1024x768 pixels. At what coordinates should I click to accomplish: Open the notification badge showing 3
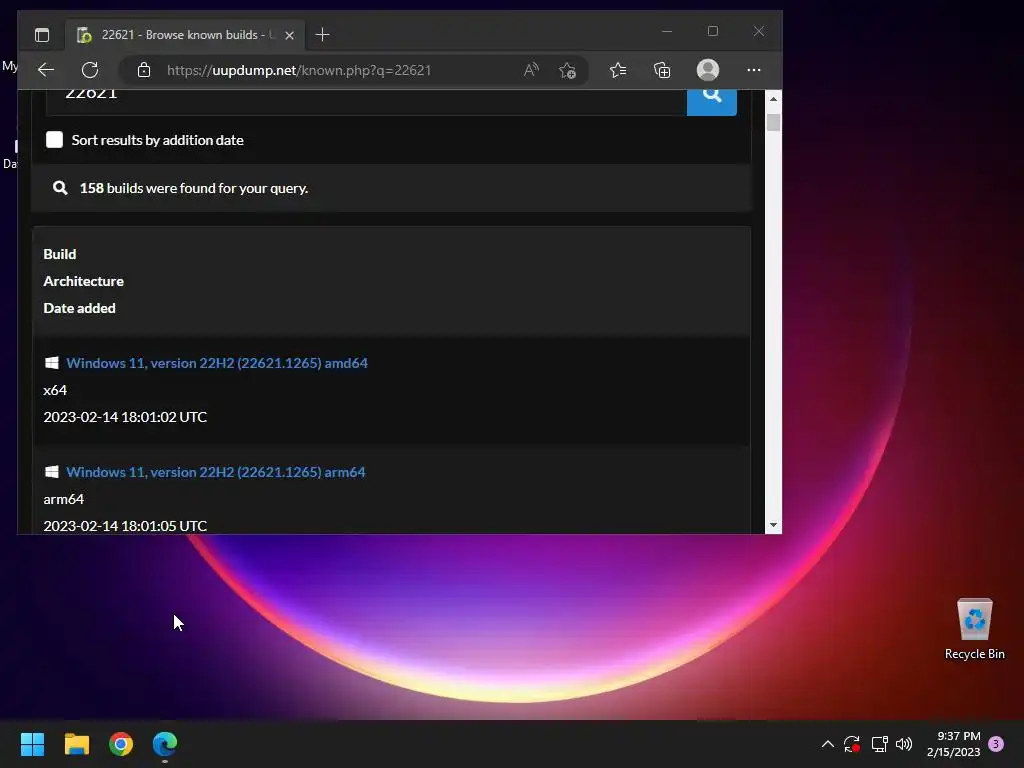(x=996, y=744)
